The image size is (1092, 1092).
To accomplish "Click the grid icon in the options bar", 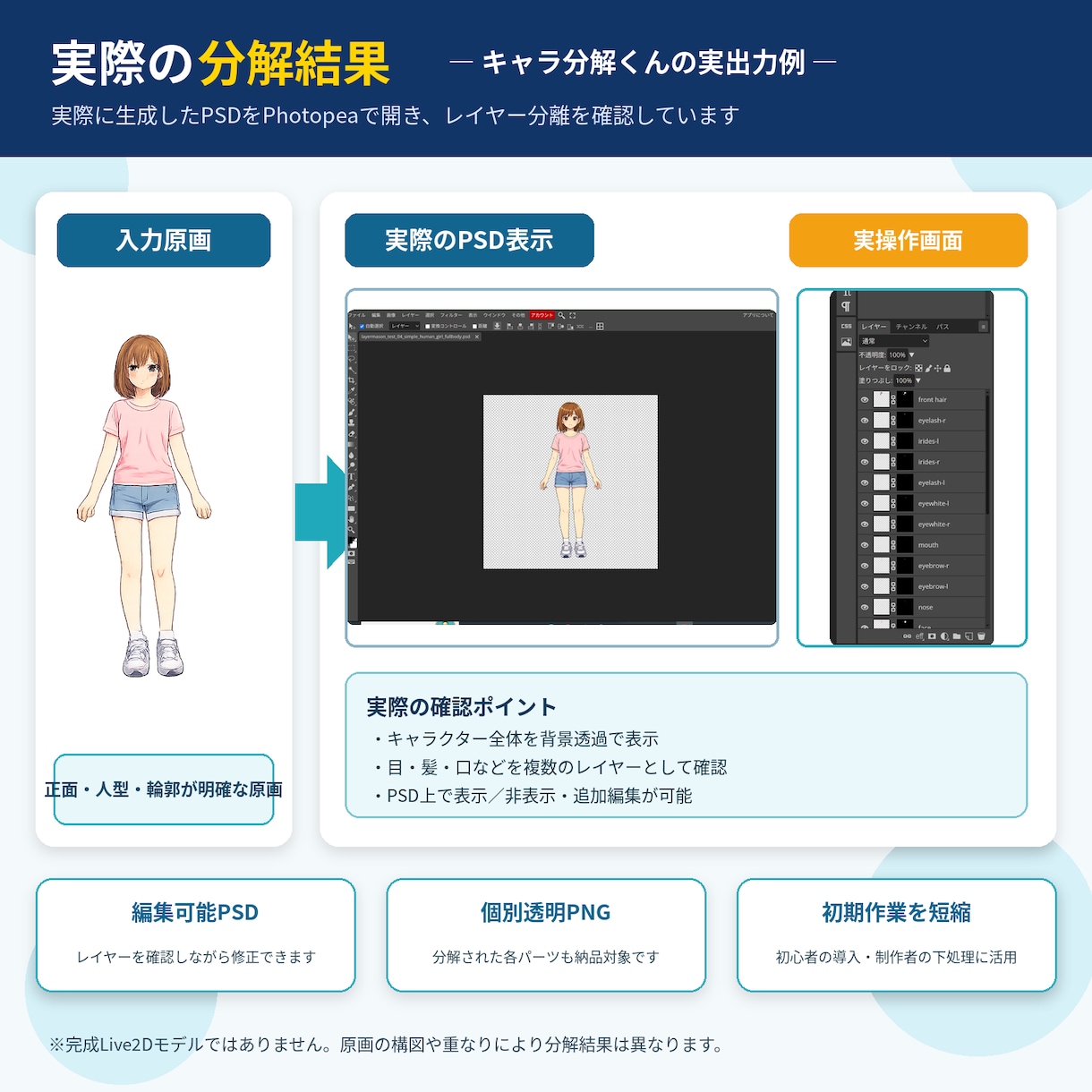I will [x=600, y=326].
